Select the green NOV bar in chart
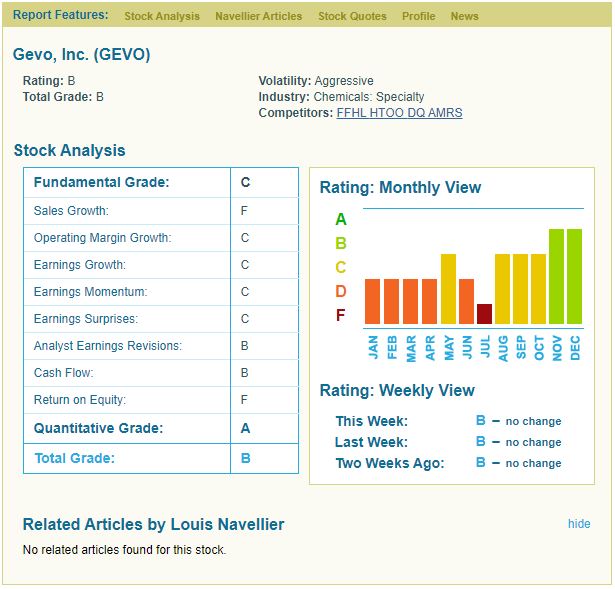 click(x=557, y=276)
